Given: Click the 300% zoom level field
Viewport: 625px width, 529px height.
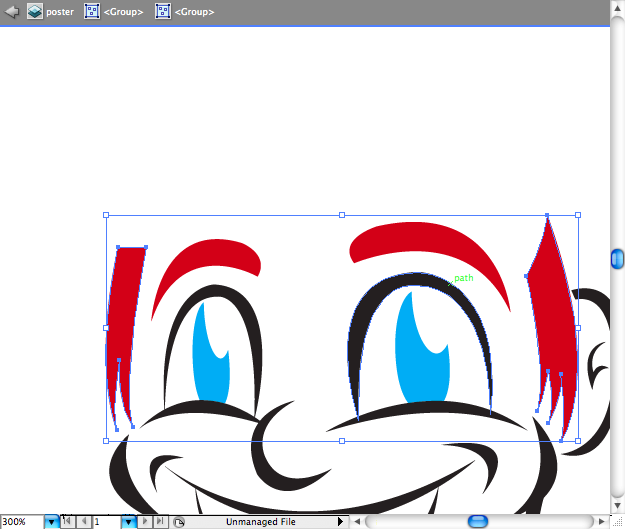Looking at the screenshot, I should click(22, 522).
